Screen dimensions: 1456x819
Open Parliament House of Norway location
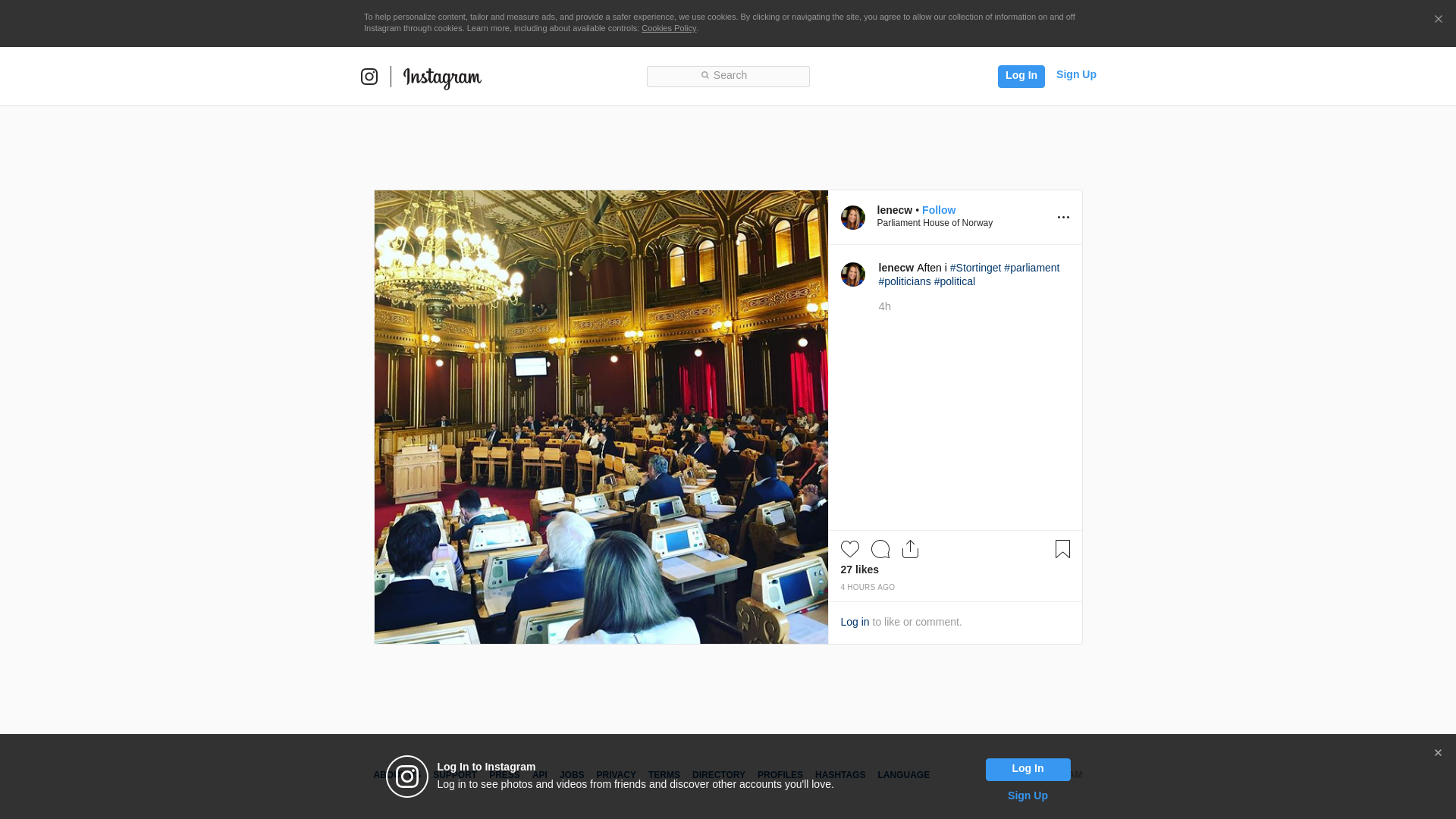coord(934,223)
